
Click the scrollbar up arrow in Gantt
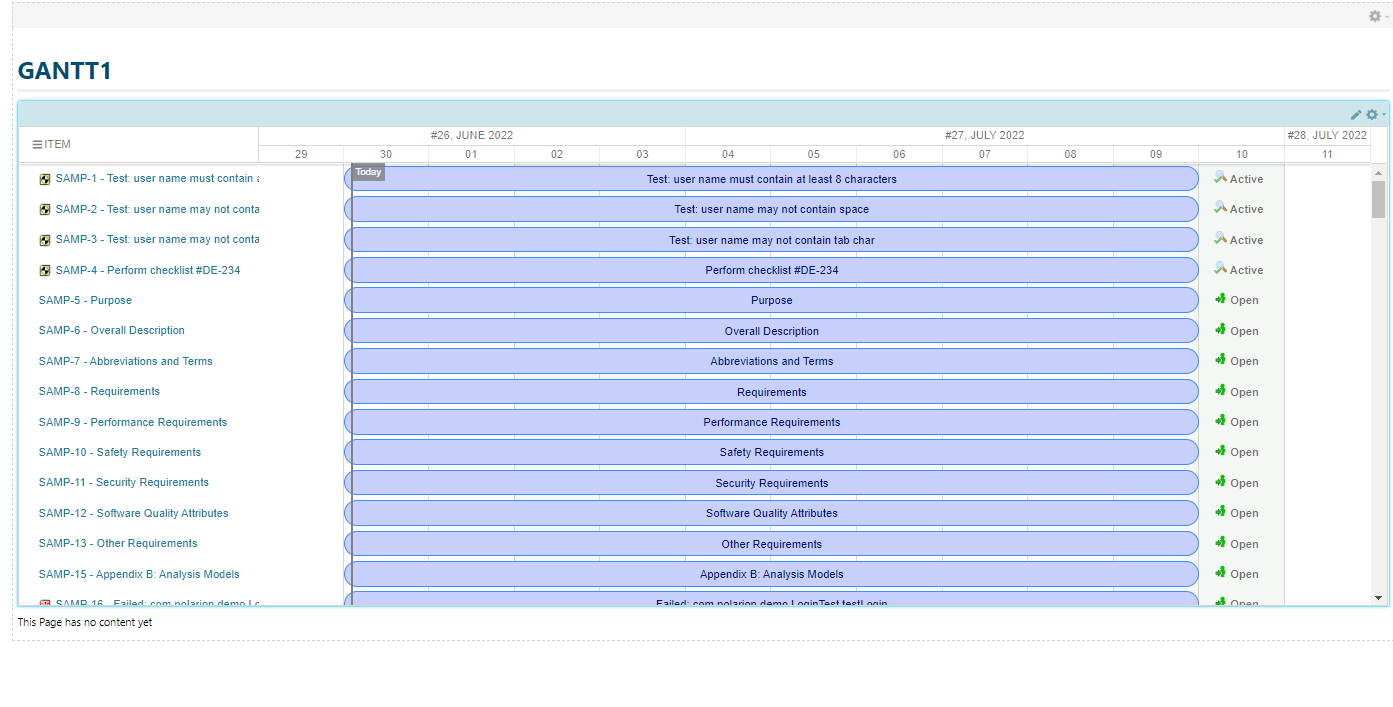(1378, 172)
